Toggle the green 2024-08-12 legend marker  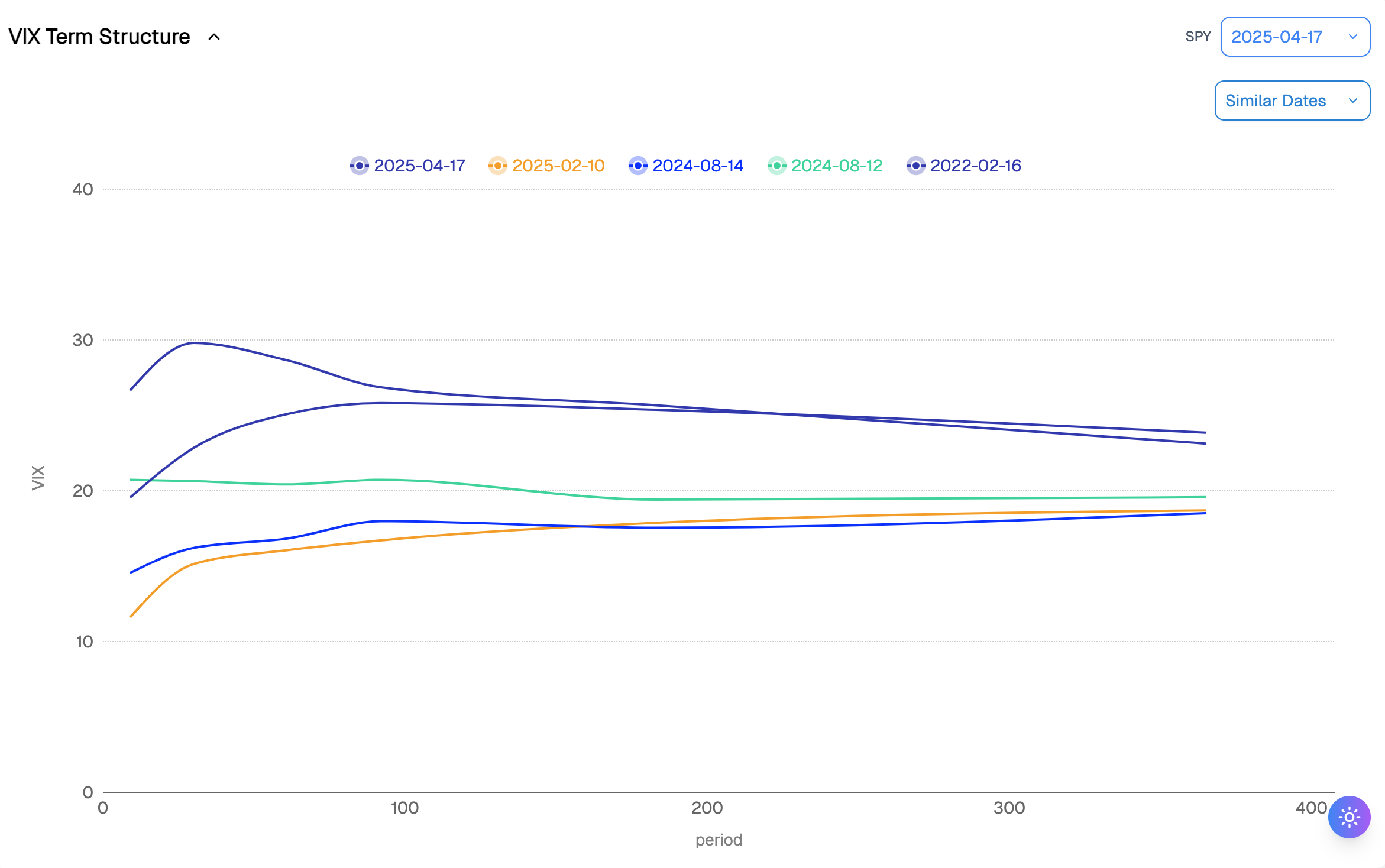(x=776, y=166)
